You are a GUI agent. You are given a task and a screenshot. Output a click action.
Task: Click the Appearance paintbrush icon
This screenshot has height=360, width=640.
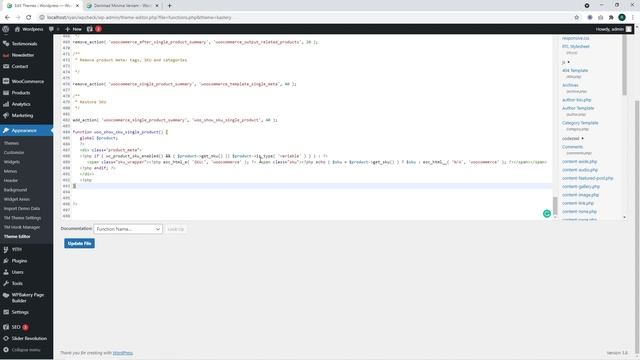pyautogui.click(x=6, y=131)
